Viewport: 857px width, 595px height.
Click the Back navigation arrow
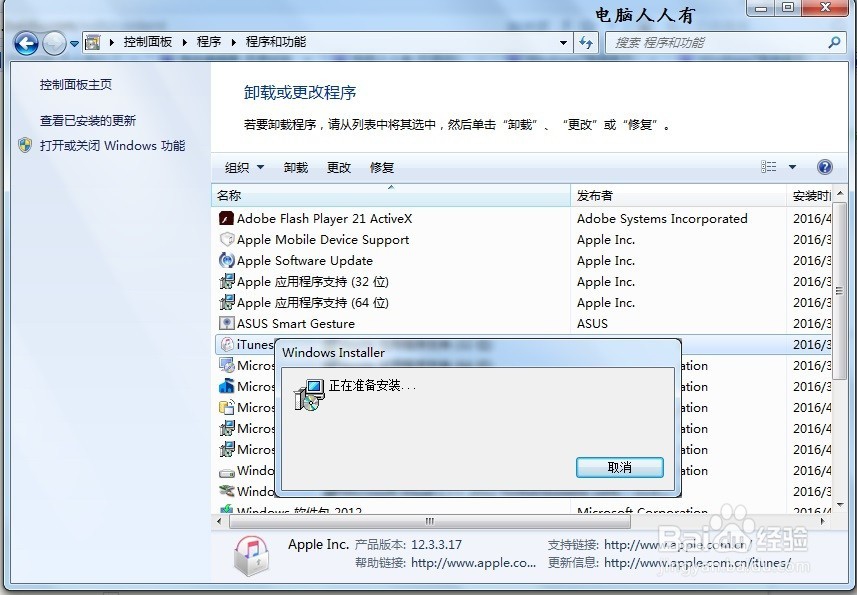pos(26,43)
